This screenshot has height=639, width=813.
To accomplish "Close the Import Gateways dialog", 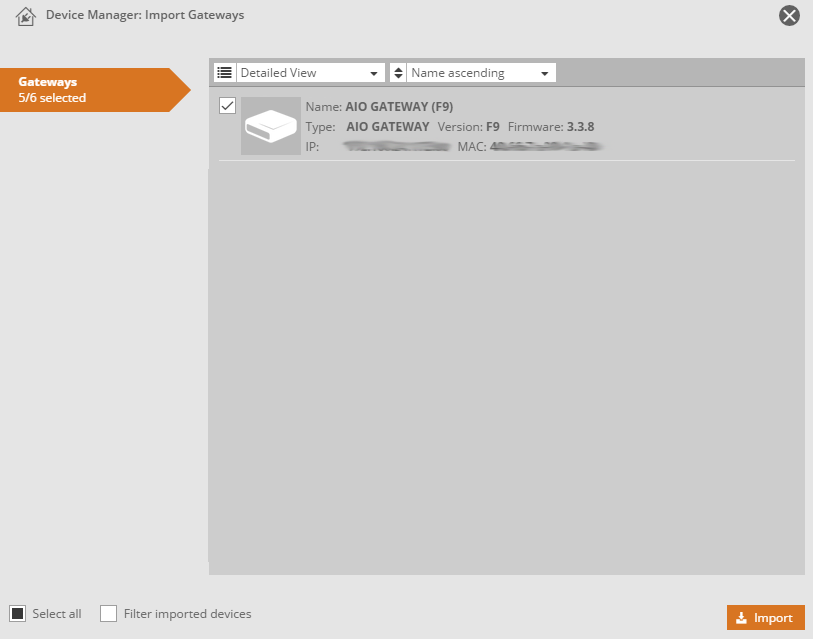I will click(789, 16).
